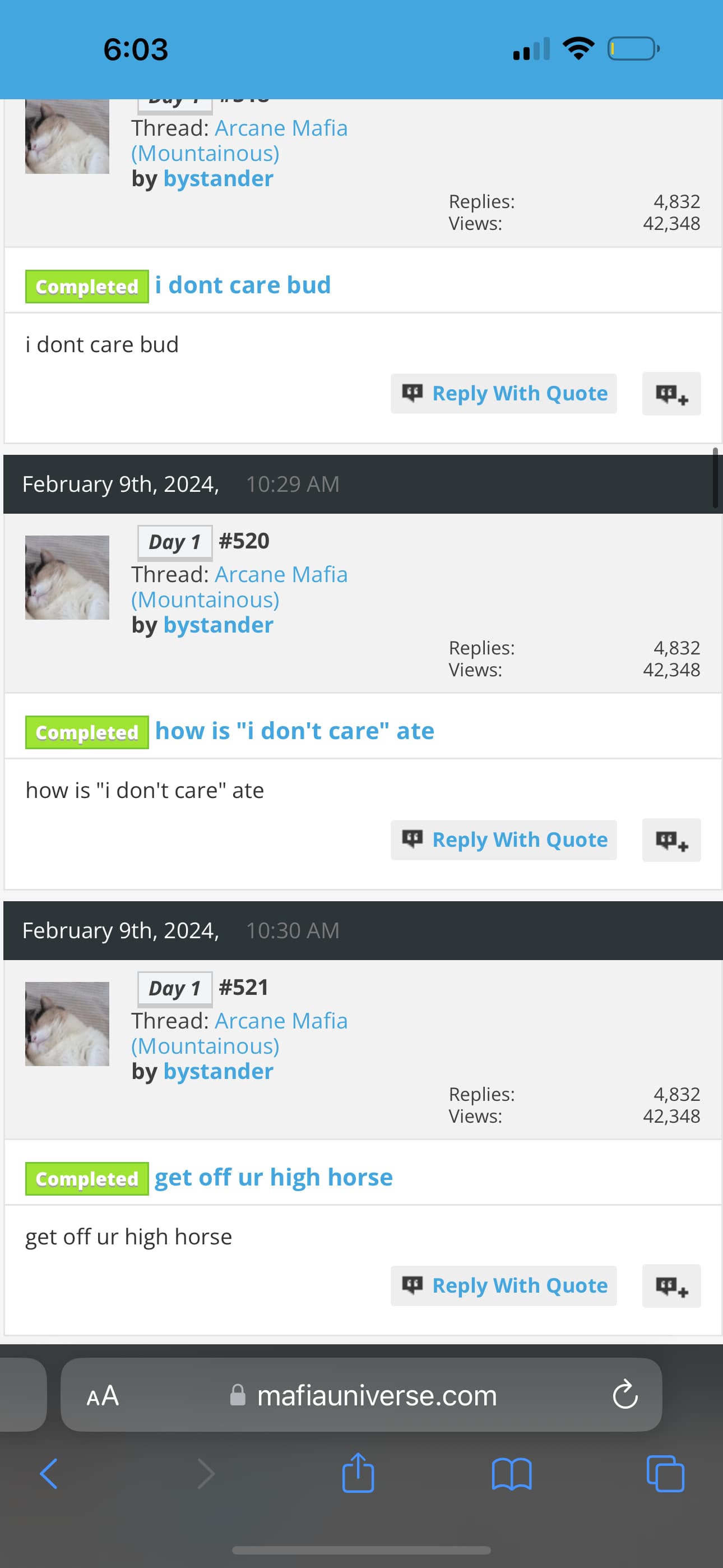Tap the Safari back arrow
The width and height of the screenshot is (723, 1568).
coord(49,1474)
